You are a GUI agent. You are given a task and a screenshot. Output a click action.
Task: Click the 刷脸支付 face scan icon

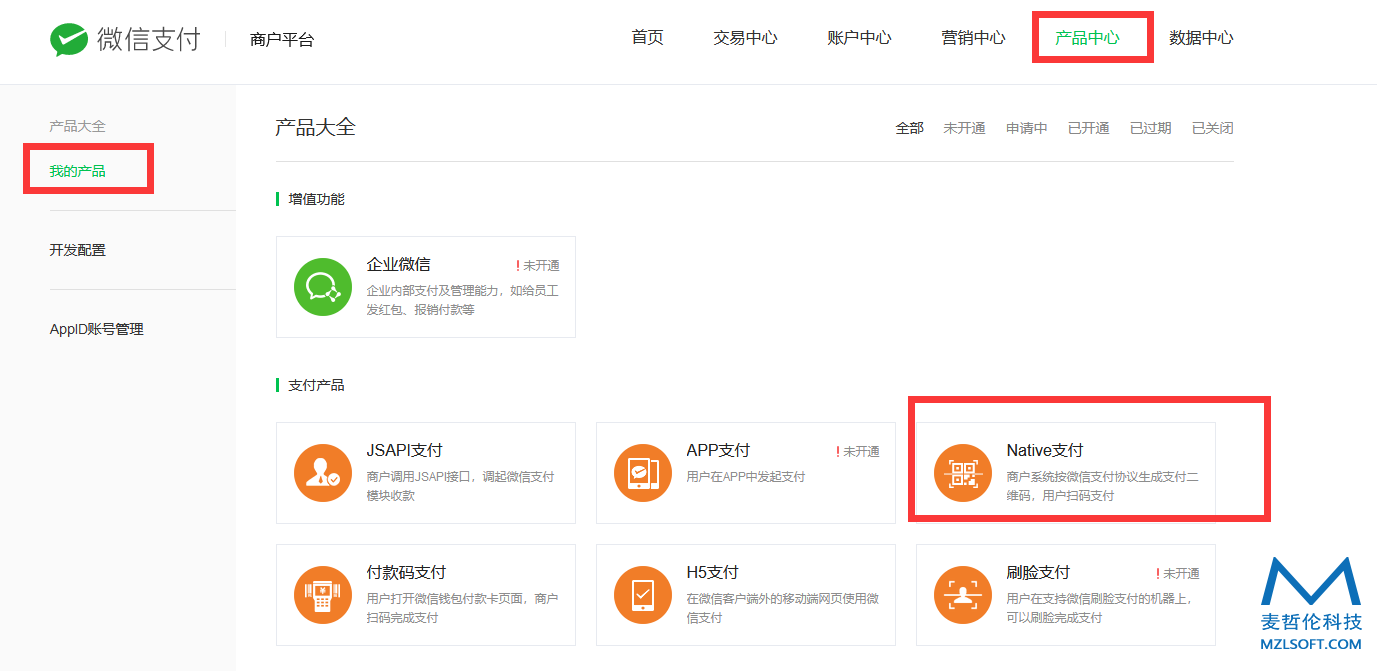tap(963, 595)
